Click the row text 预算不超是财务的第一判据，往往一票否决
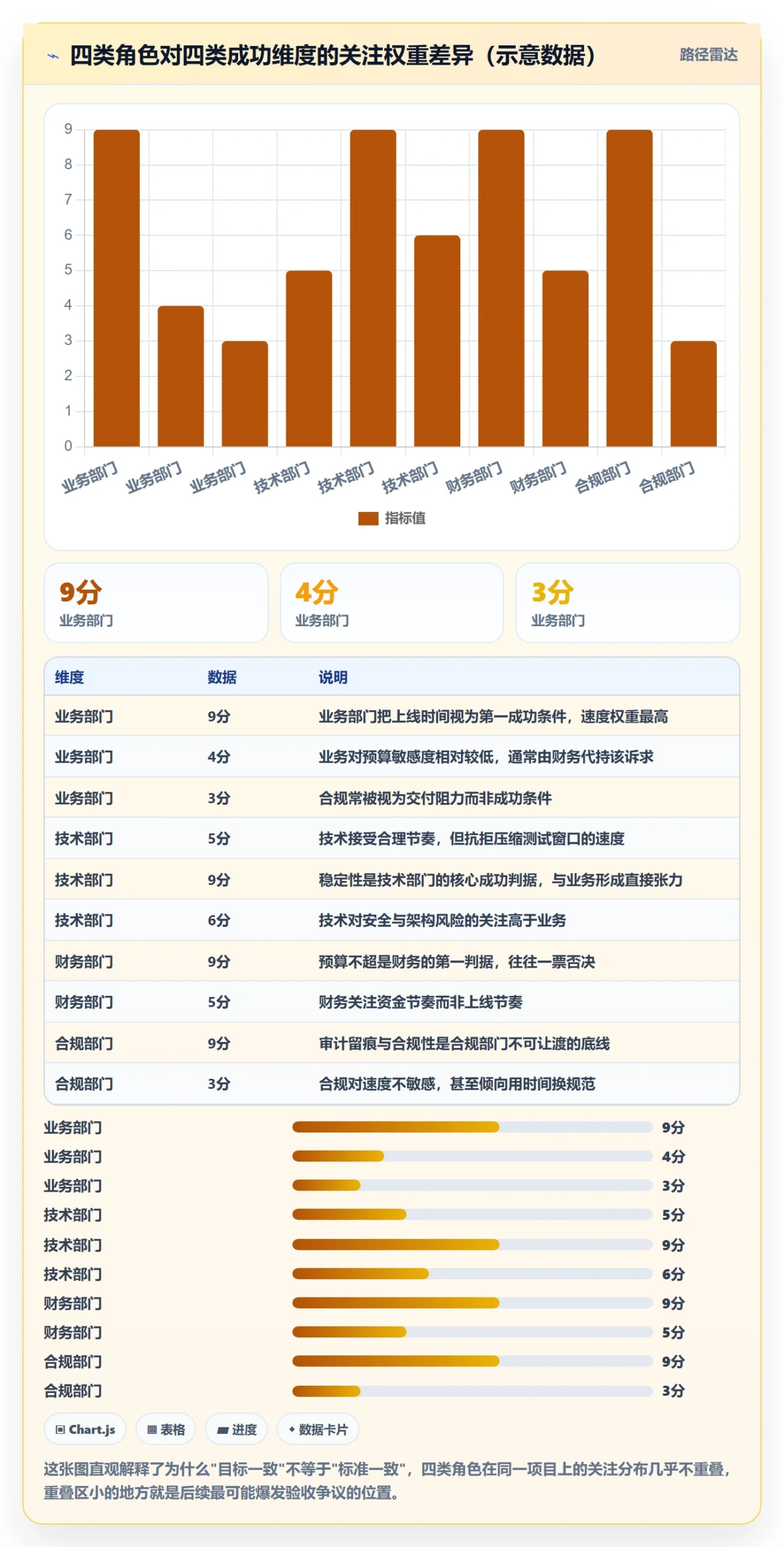The image size is (784, 1547). coord(457,961)
